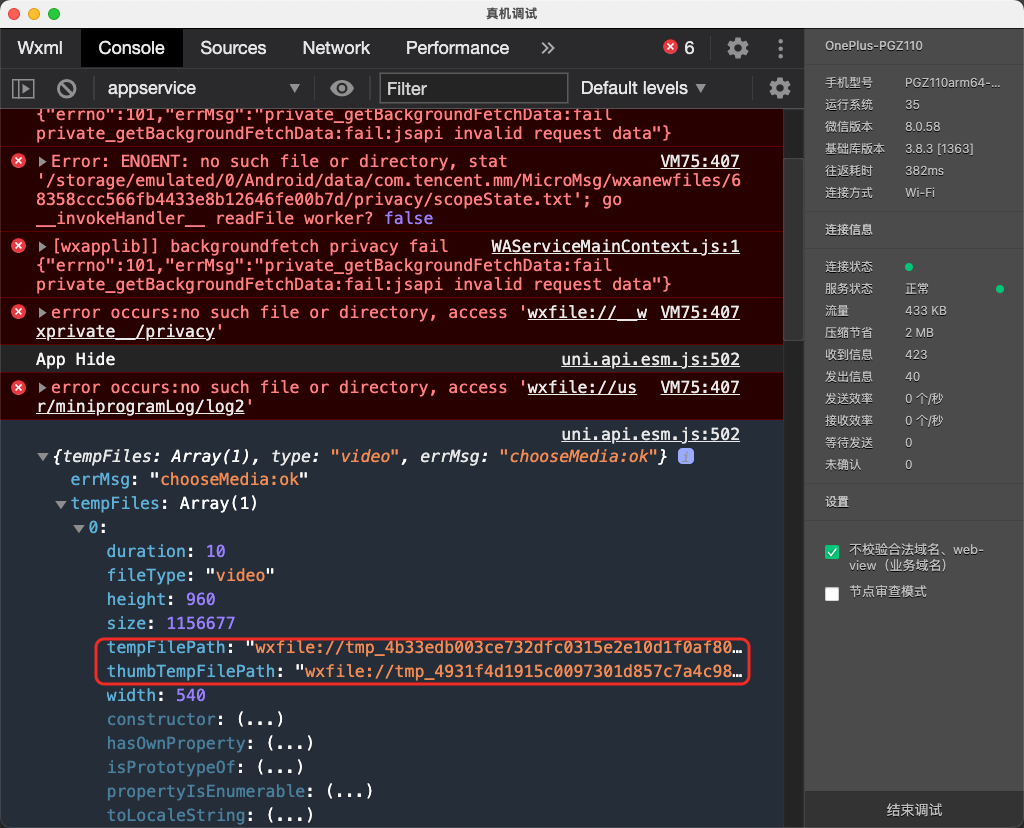Viewport: 1024px width, 828px height.
Task: Show more tabs with double chevron
Action: 547,48
